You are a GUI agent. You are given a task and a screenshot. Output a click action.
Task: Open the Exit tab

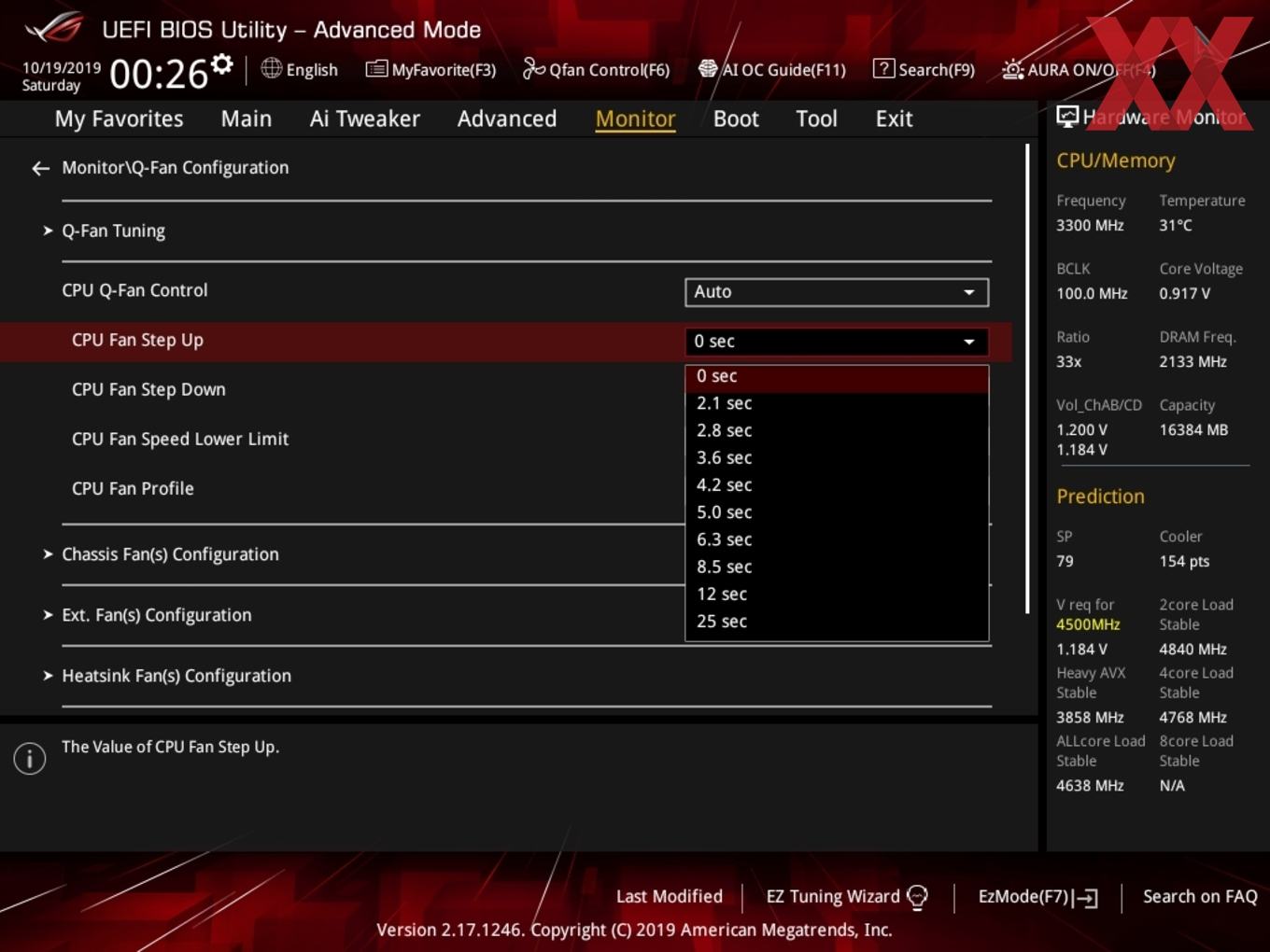click(894, 119)
